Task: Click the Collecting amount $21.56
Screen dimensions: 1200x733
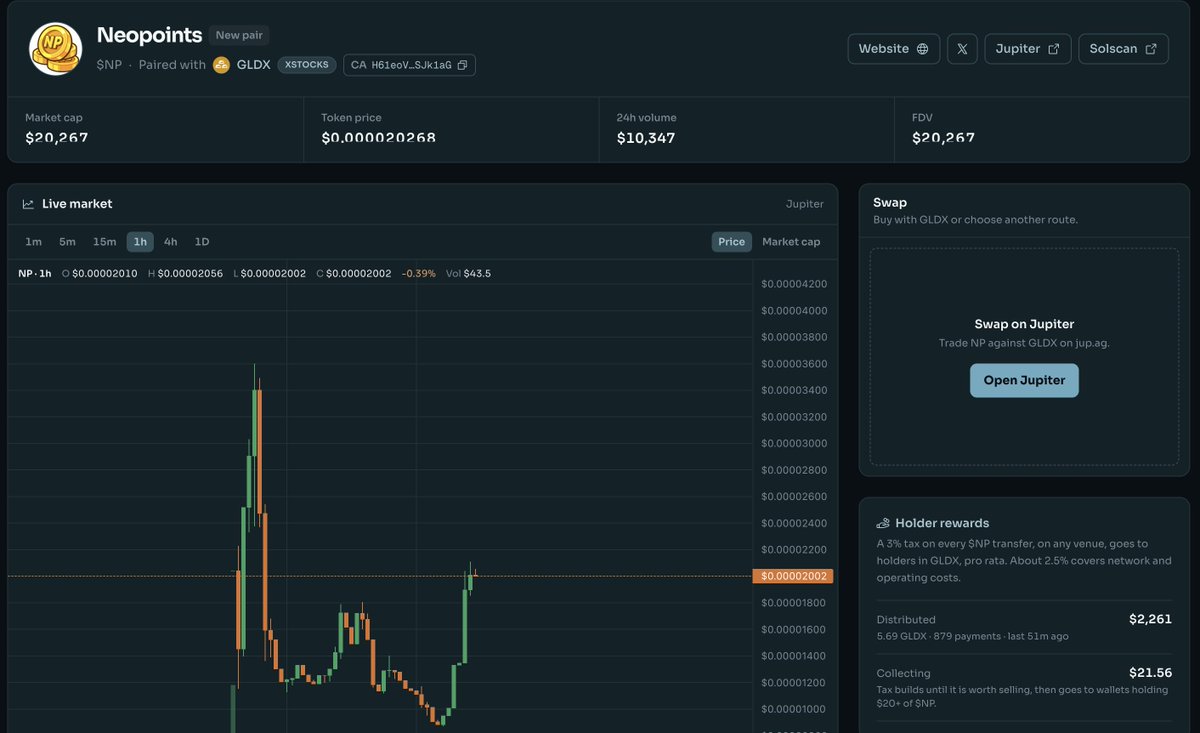Action: pos(1150,673)
